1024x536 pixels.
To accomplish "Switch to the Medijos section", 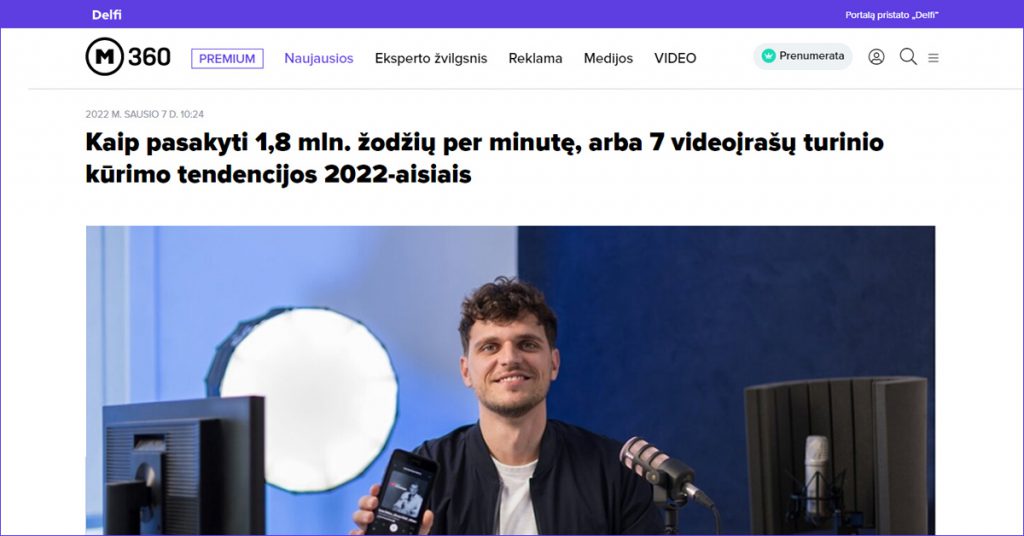I will tap(608, 58).
